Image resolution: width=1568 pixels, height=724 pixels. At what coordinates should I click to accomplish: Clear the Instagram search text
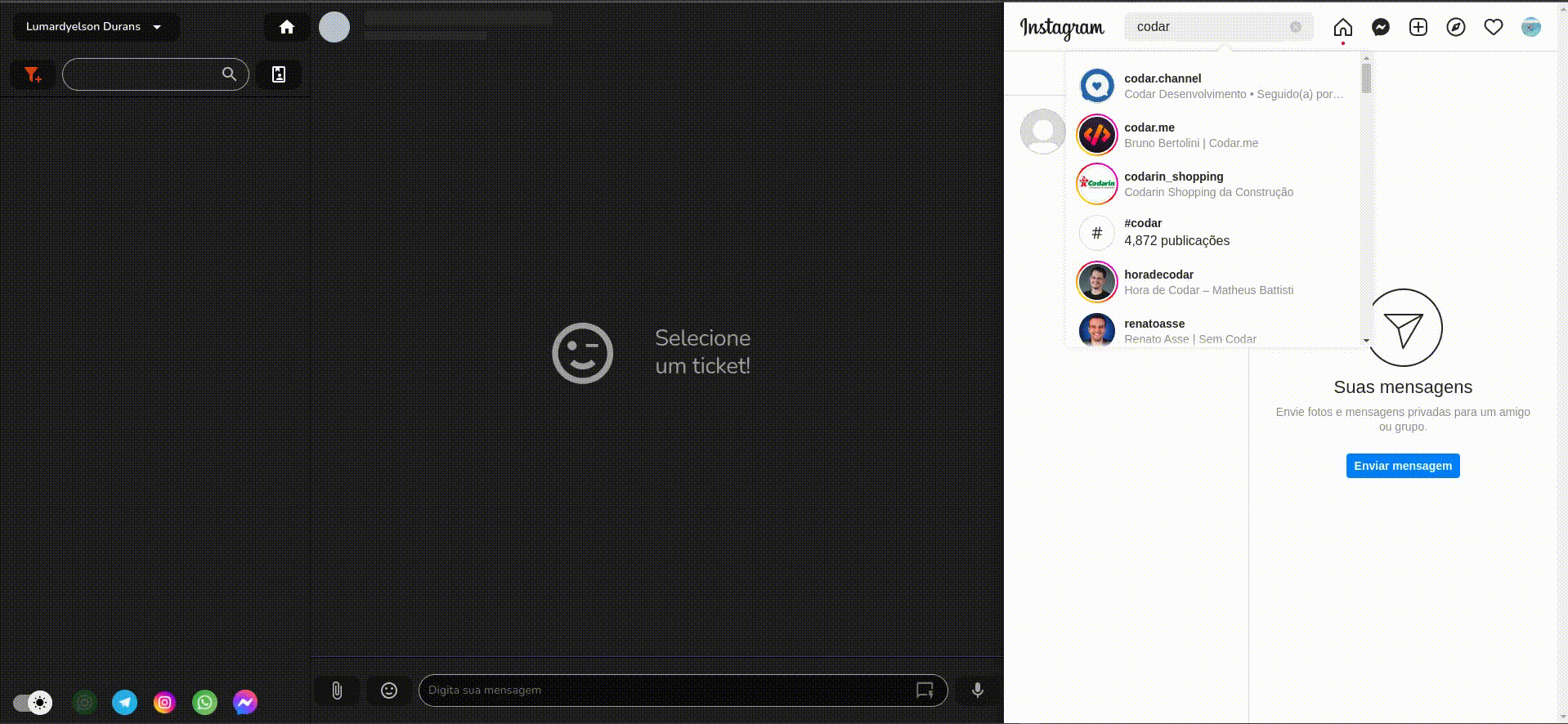point(1296,27)
